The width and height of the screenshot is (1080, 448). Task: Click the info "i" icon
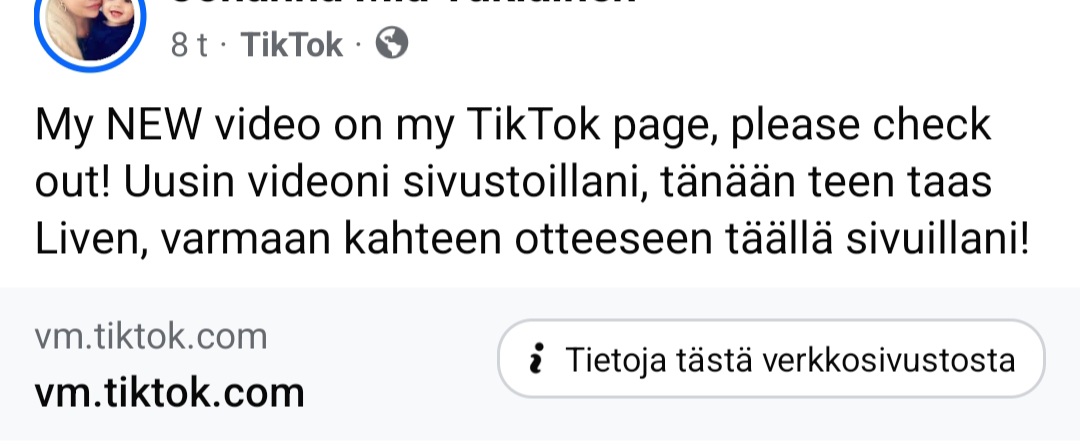point(535,360)
